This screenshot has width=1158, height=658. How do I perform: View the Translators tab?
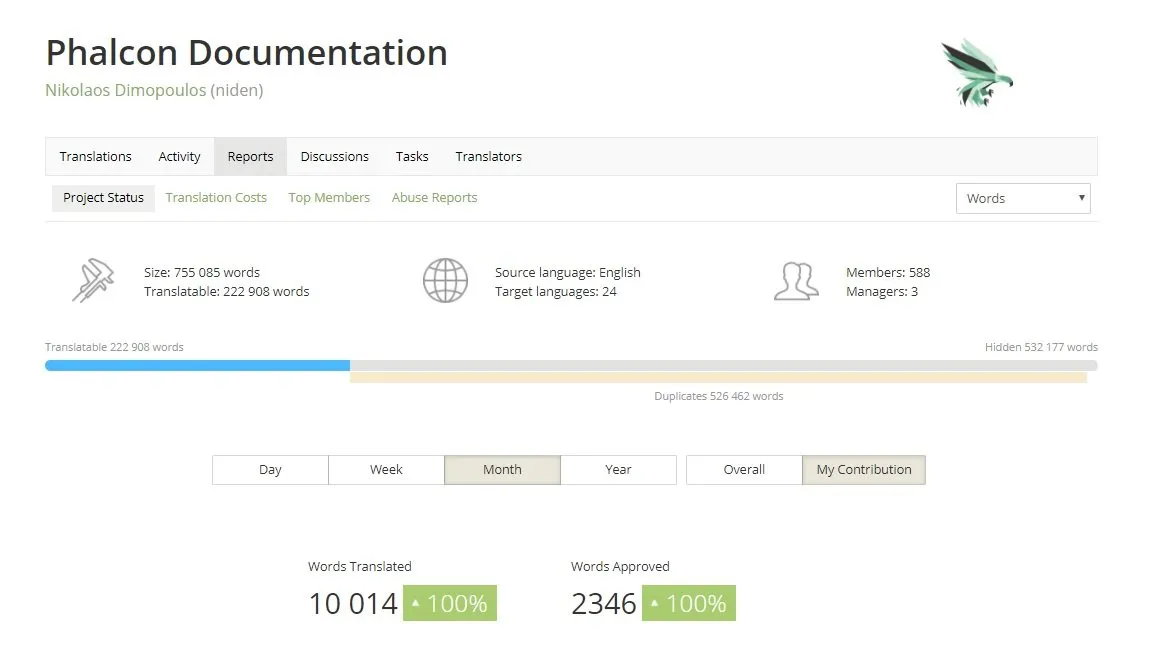point(489,157)
